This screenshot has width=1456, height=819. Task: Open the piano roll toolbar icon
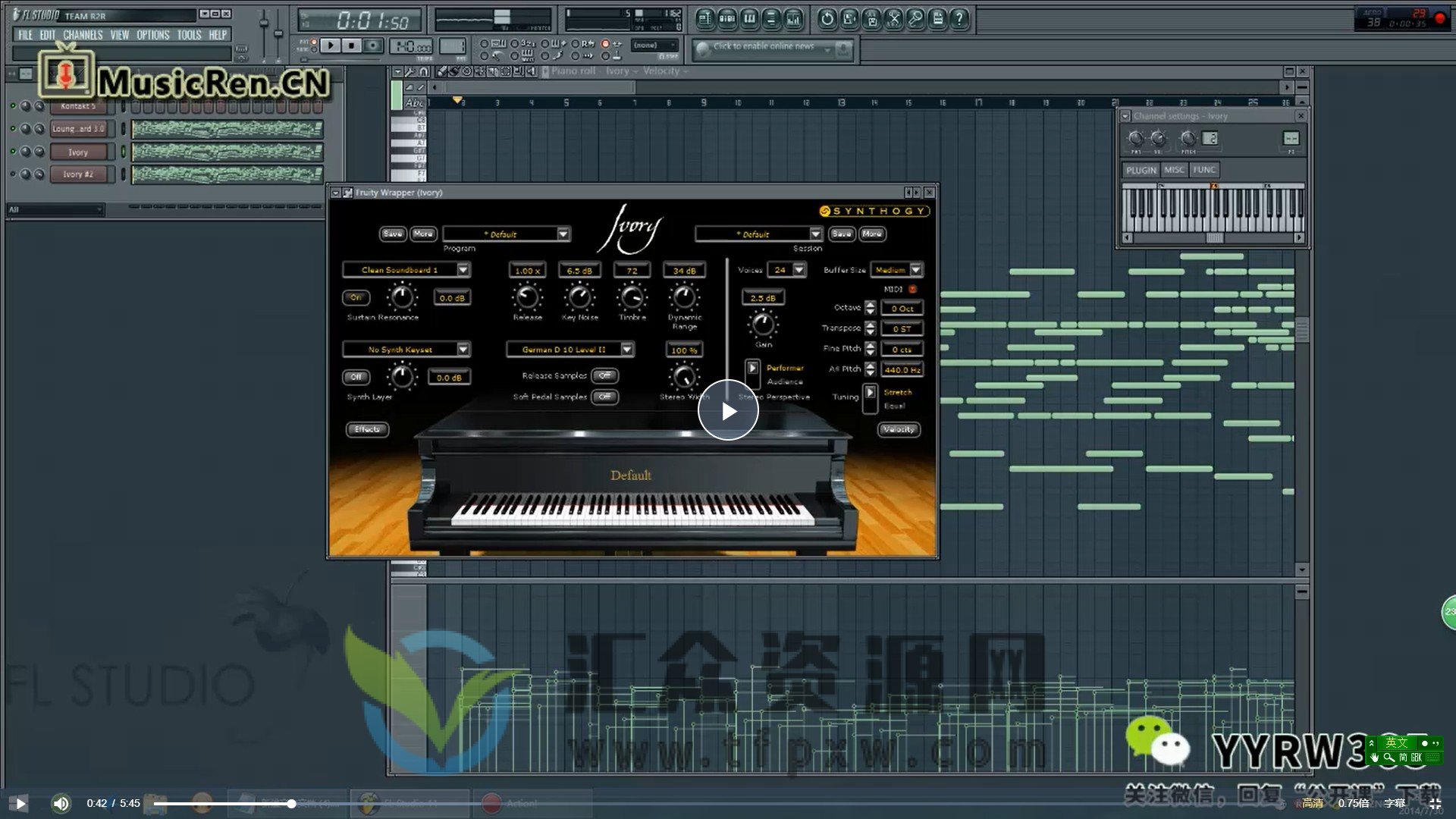click(x=748, y=19)
